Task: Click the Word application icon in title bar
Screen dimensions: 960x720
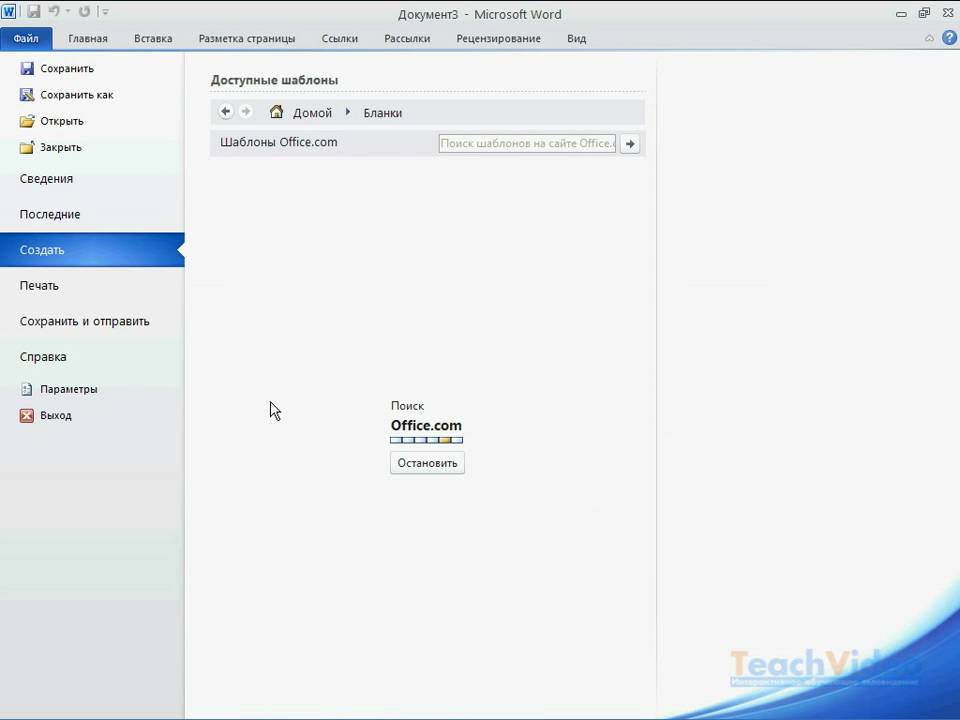Action: 9,11
